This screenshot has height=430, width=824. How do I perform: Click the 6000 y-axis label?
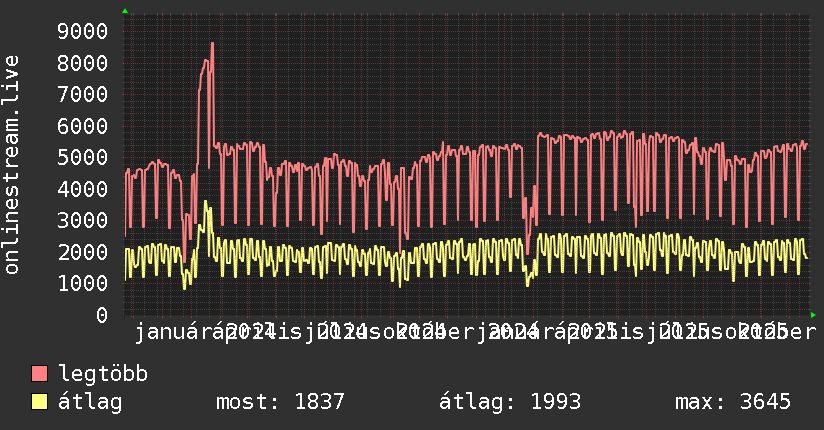83,126
